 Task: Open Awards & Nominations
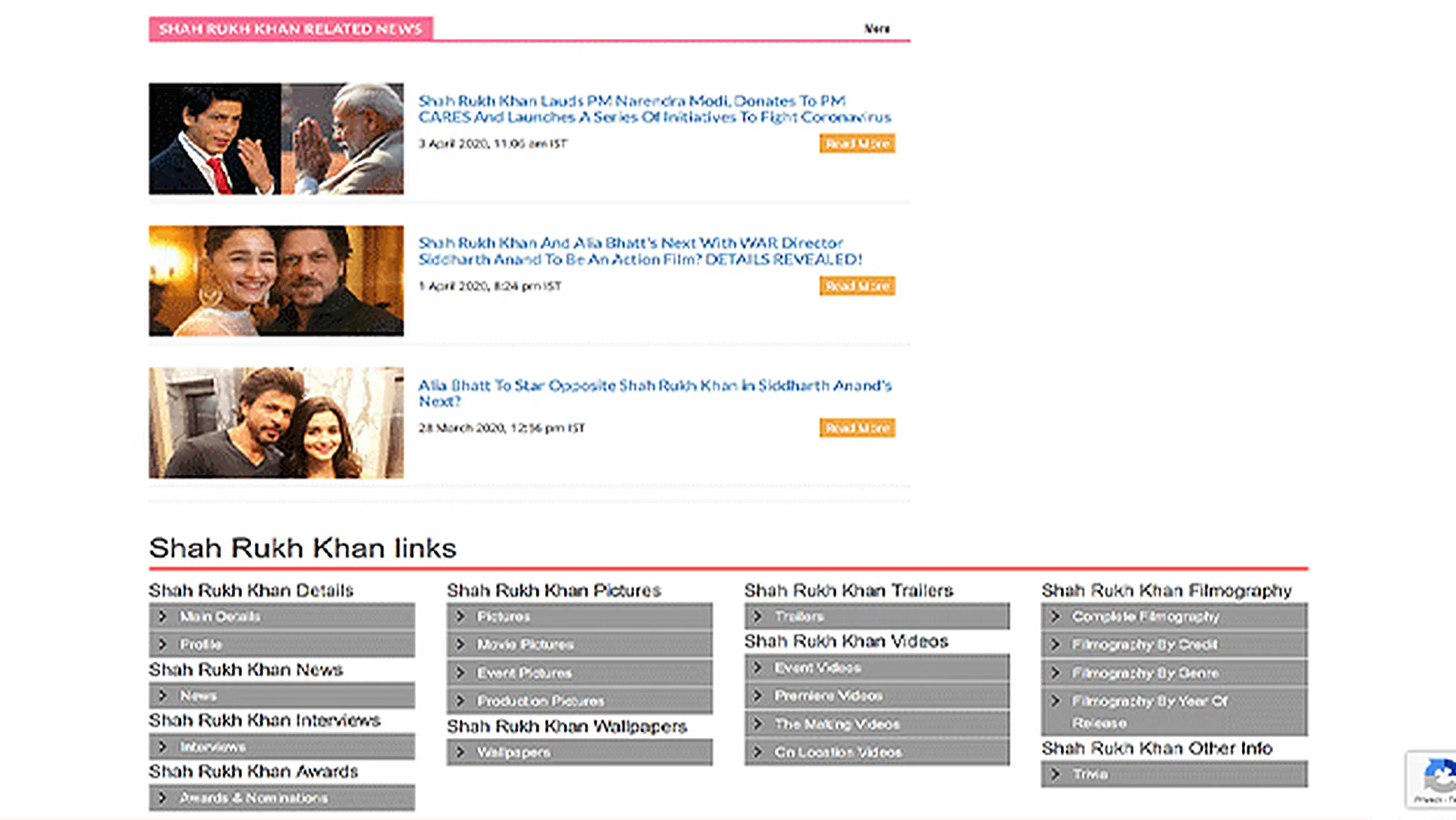(282, 797)
